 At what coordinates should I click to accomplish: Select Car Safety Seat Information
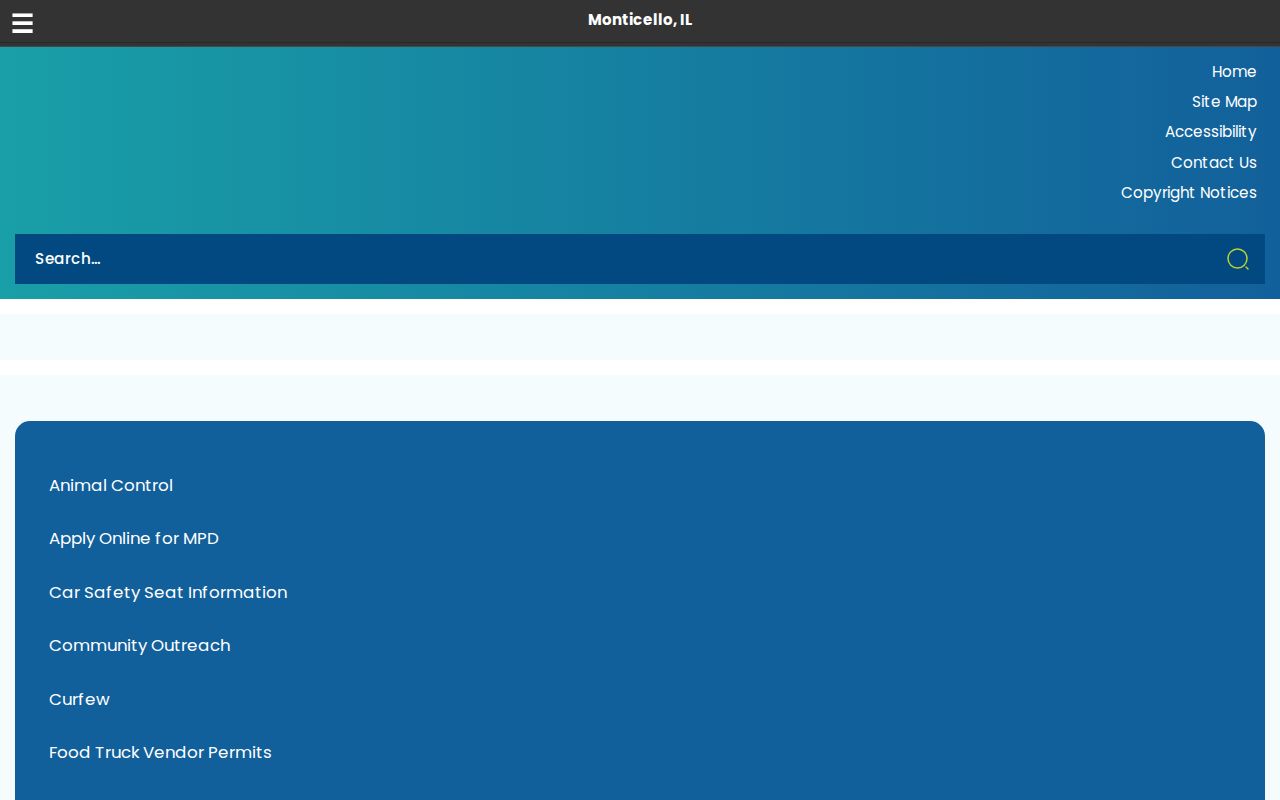click(x=168, y=592)
